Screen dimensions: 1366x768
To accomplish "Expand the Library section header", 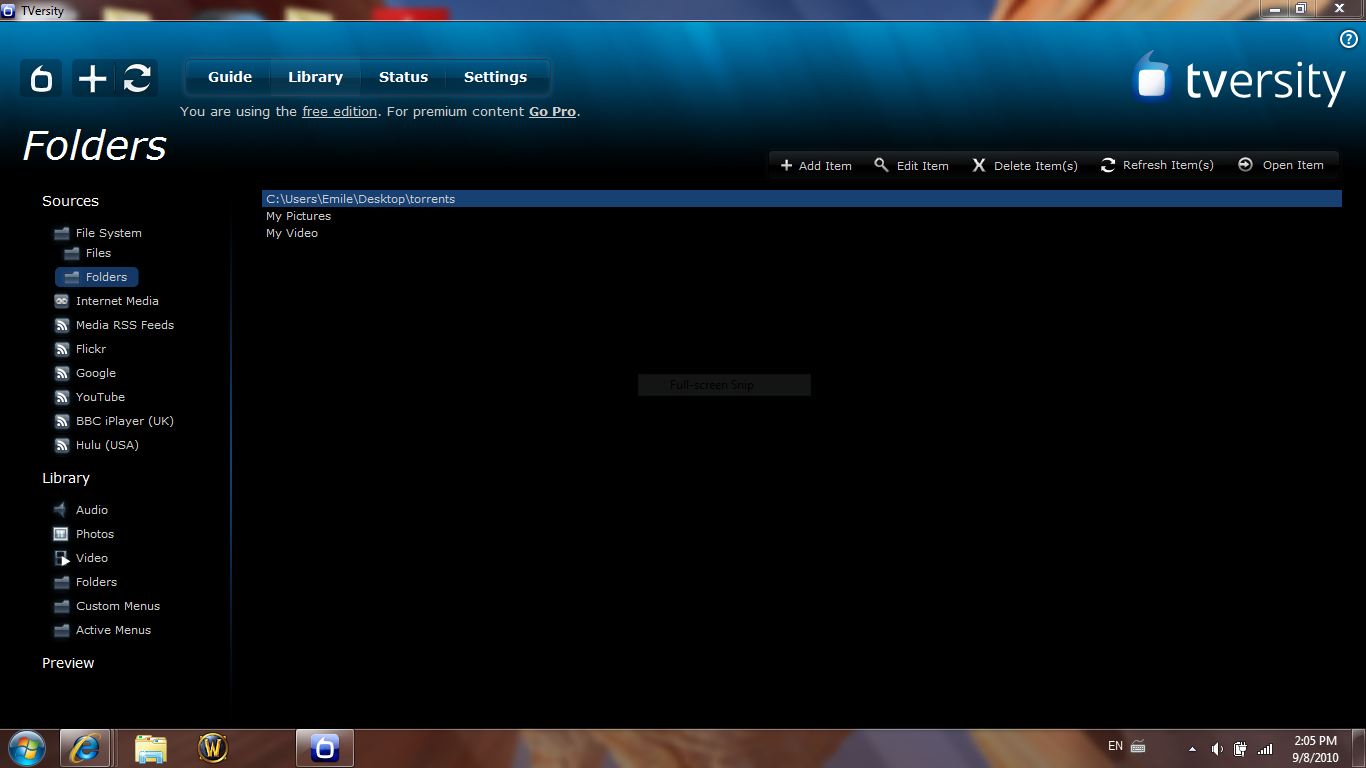I will coord(65,478).
